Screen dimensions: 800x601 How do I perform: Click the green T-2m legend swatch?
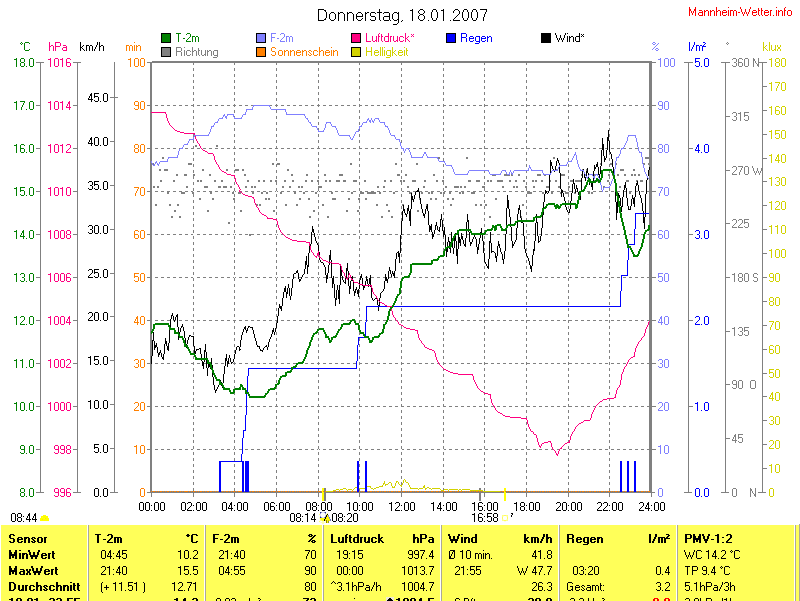(166, 38)
